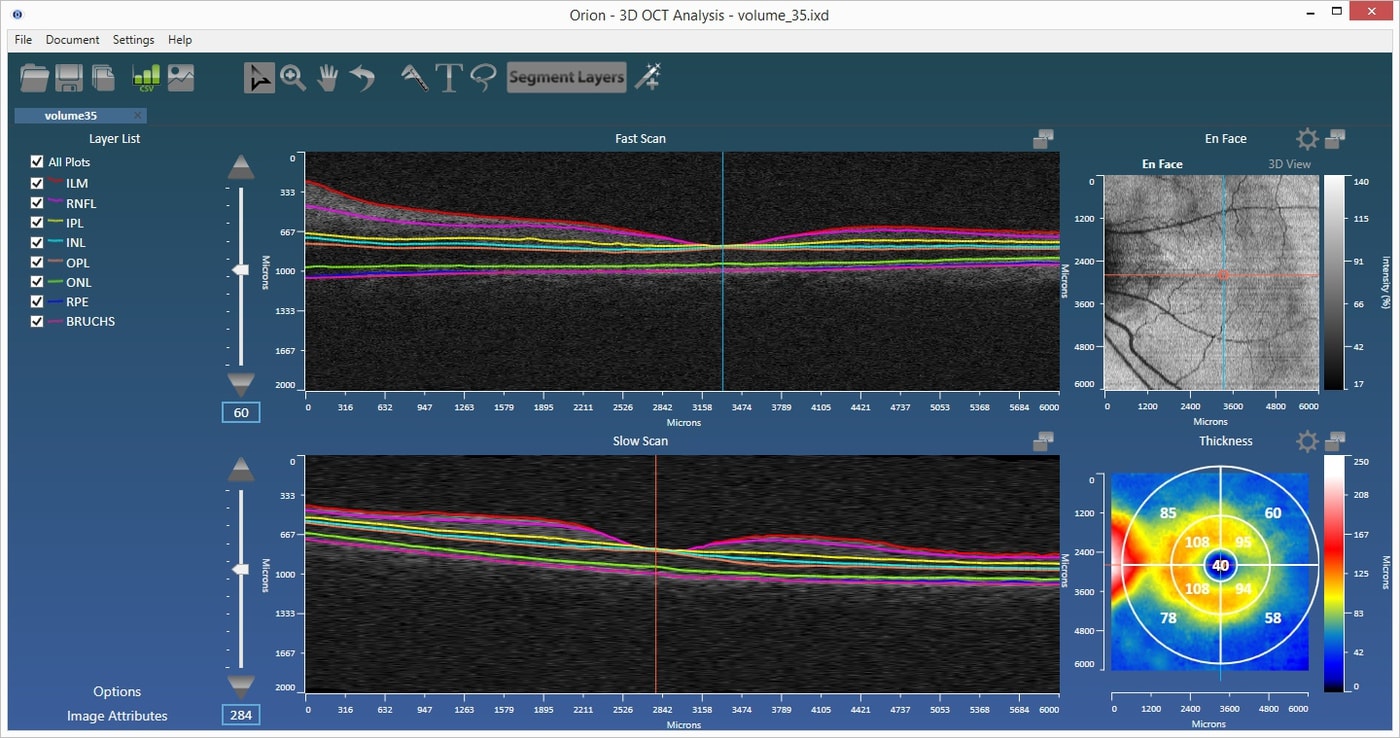The width and height of the screenshot is (1400, 738).
Task: Click Fast Scan slider down arrow
Action: tap(241, 383)
